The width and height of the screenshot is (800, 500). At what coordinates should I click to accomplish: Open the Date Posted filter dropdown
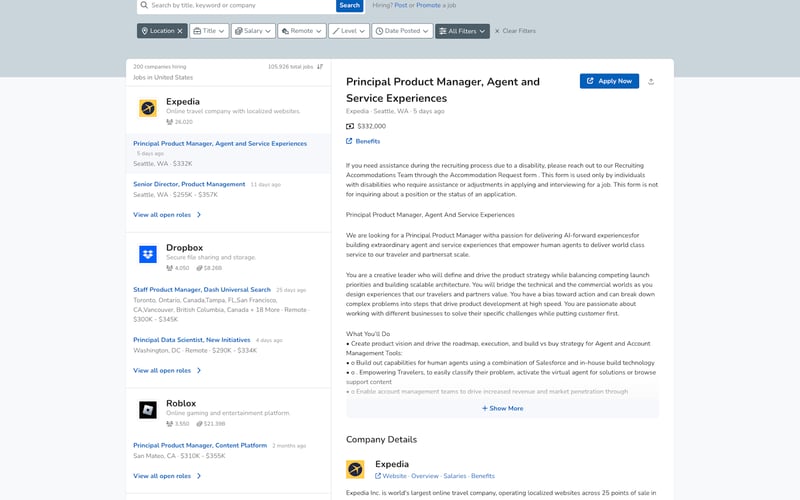tap(403, 31)
